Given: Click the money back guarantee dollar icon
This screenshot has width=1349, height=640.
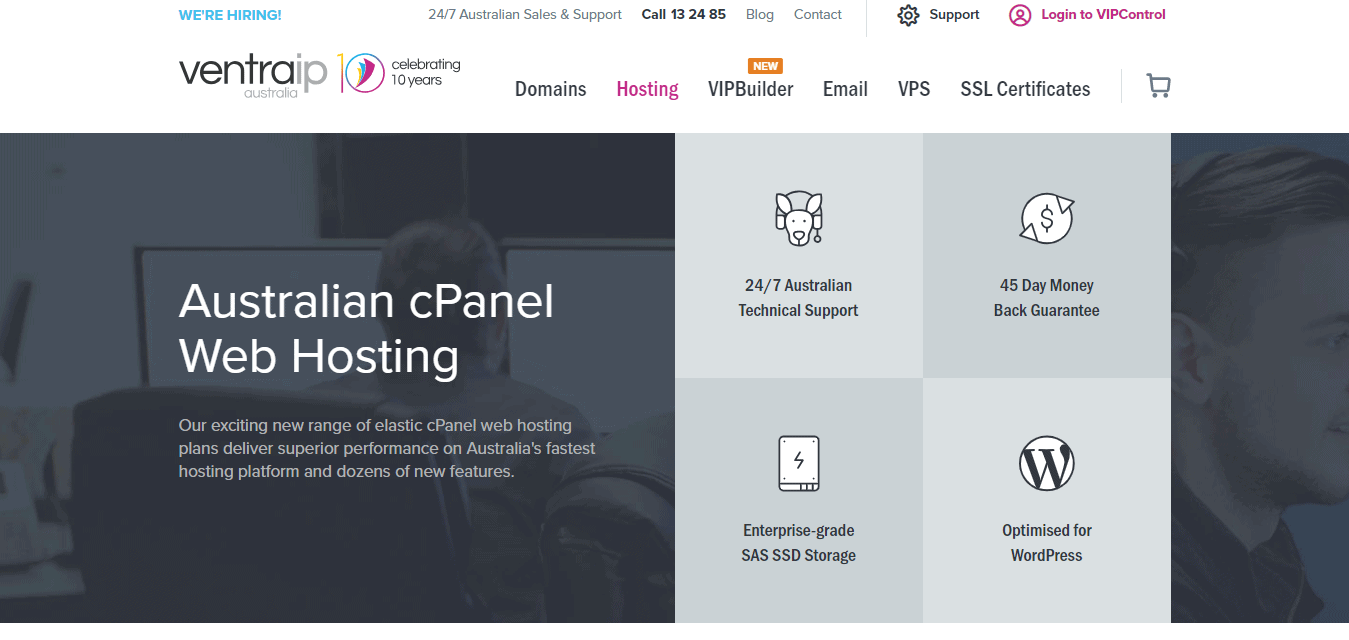Looking at the screenshot, I should [x=1046, y=218].
